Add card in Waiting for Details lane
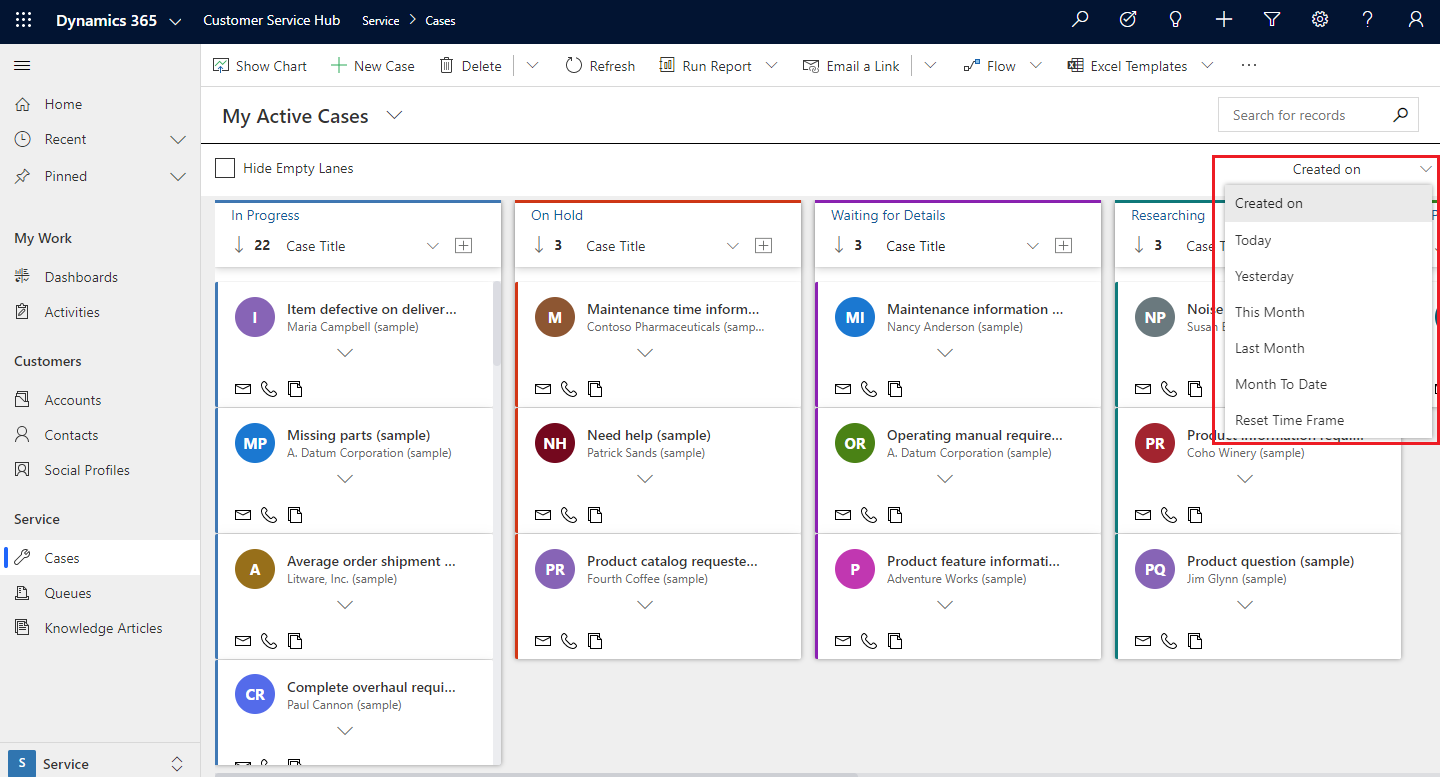Viewport: 1440px width, 777px height. coord(1063,246)
